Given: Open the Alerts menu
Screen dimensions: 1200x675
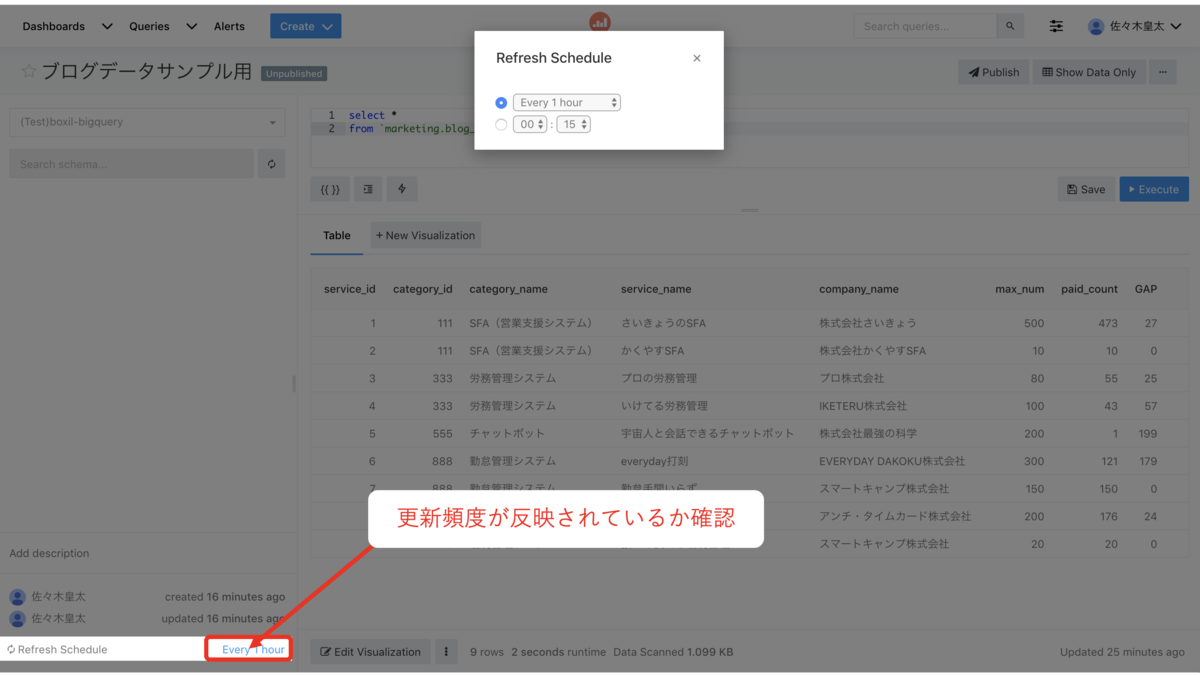Looking at the screenshot, I should pos(229,26).
